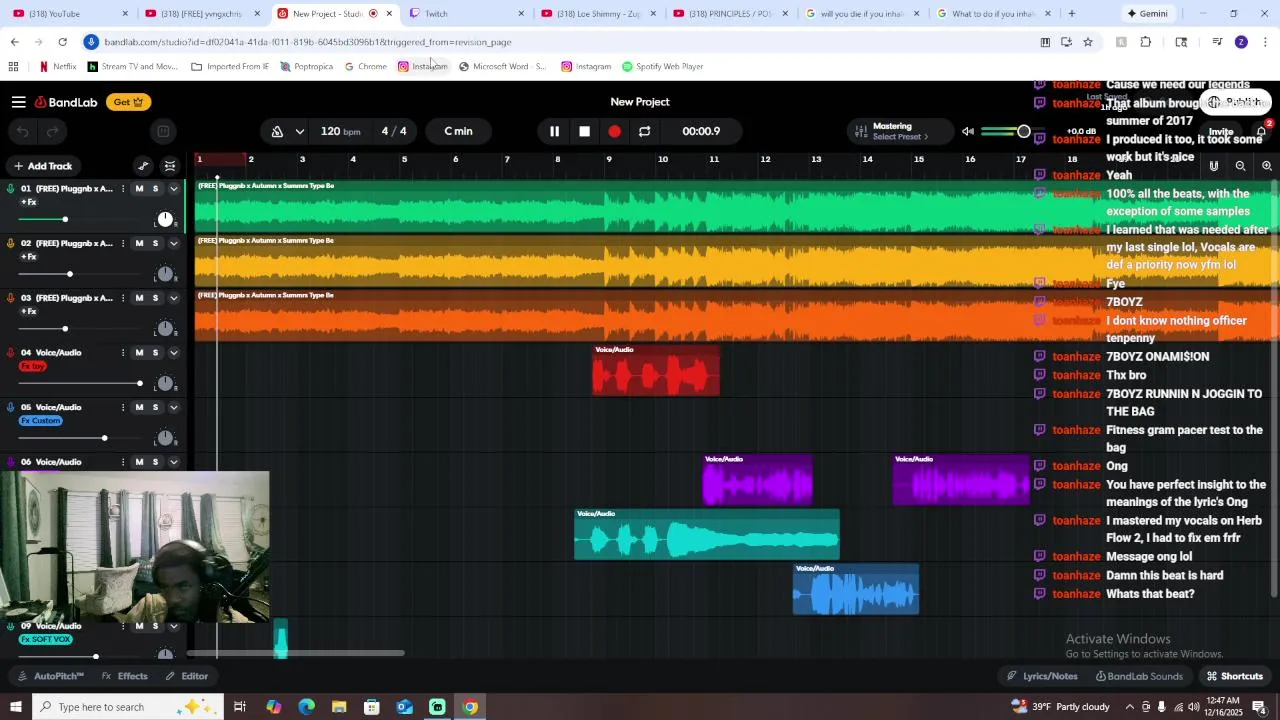The height and width of the screenshot is (720, 1280).
Task: Open the disabled panel icon next to redo
Action: 164,131
